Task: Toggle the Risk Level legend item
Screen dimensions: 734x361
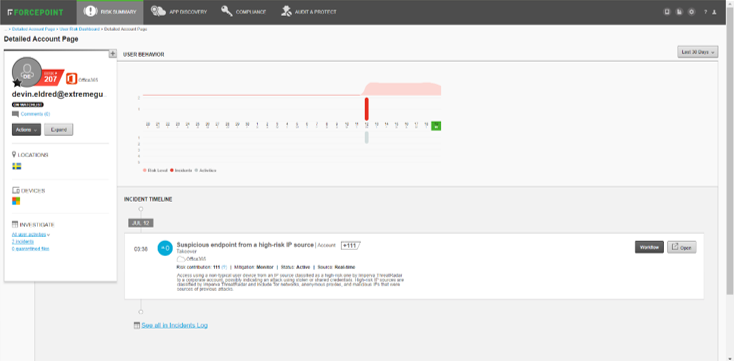Action: [154, 170]
